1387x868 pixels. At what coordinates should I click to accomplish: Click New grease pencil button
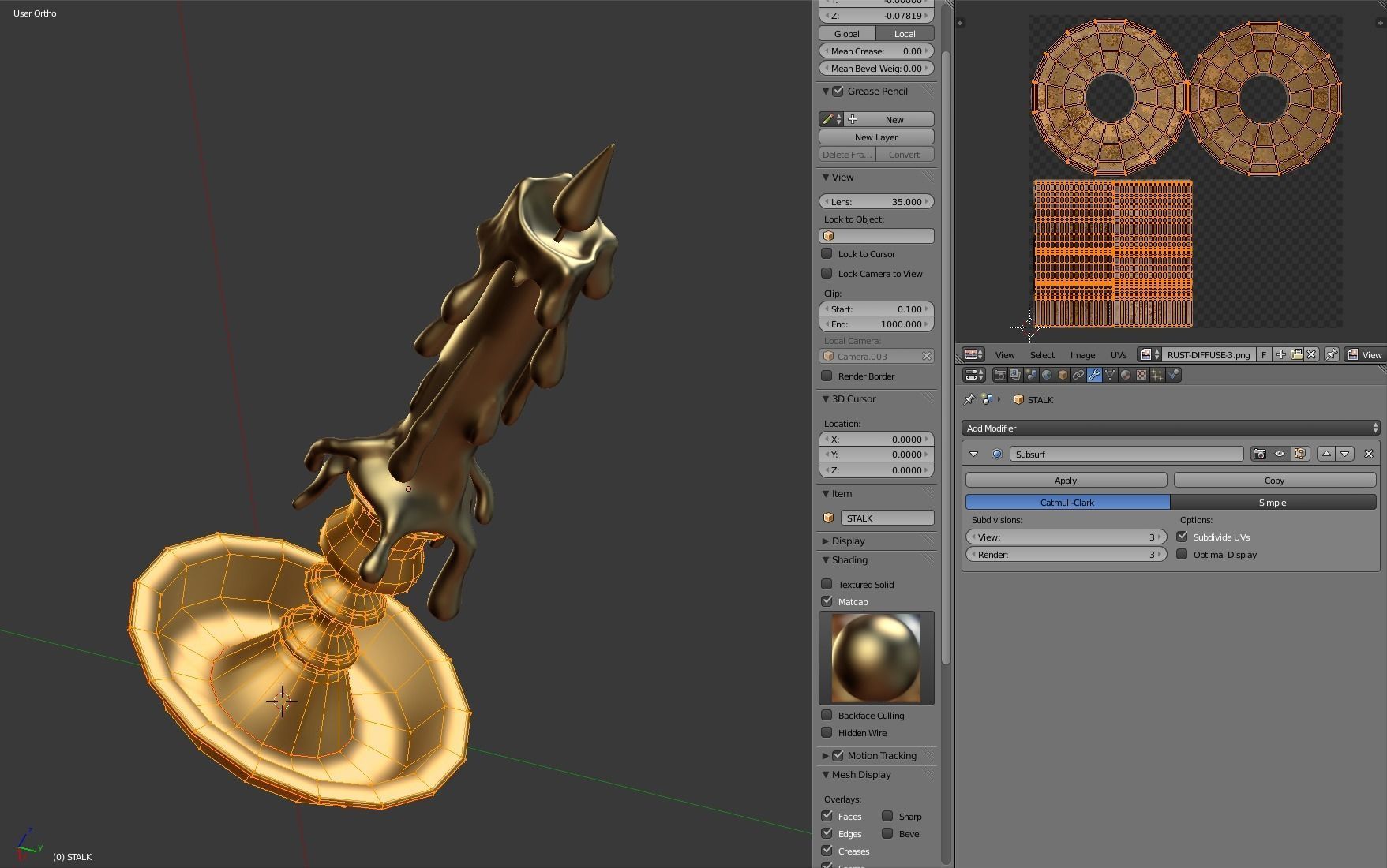[x=890, y=119]
